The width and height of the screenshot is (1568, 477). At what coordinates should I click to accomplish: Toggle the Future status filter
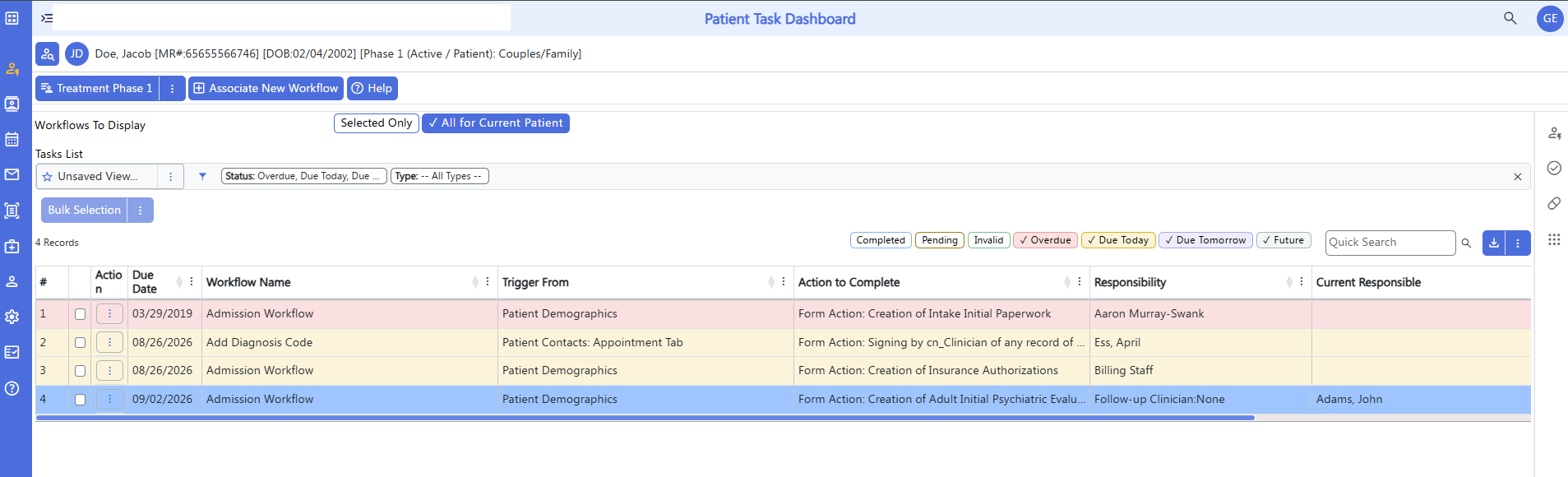point(1284,240)
